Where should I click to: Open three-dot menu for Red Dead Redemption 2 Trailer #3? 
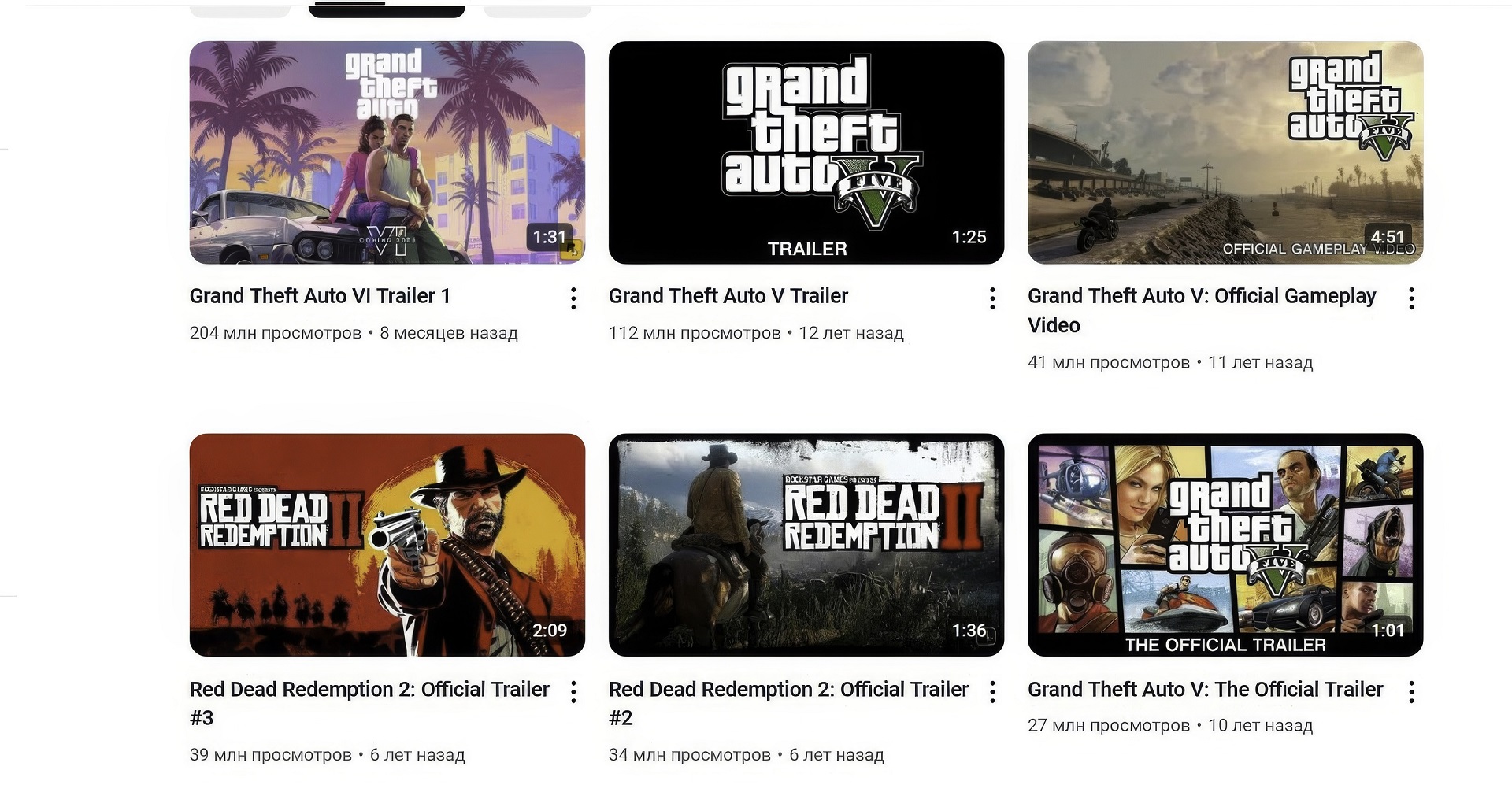(x=573, y=692)
